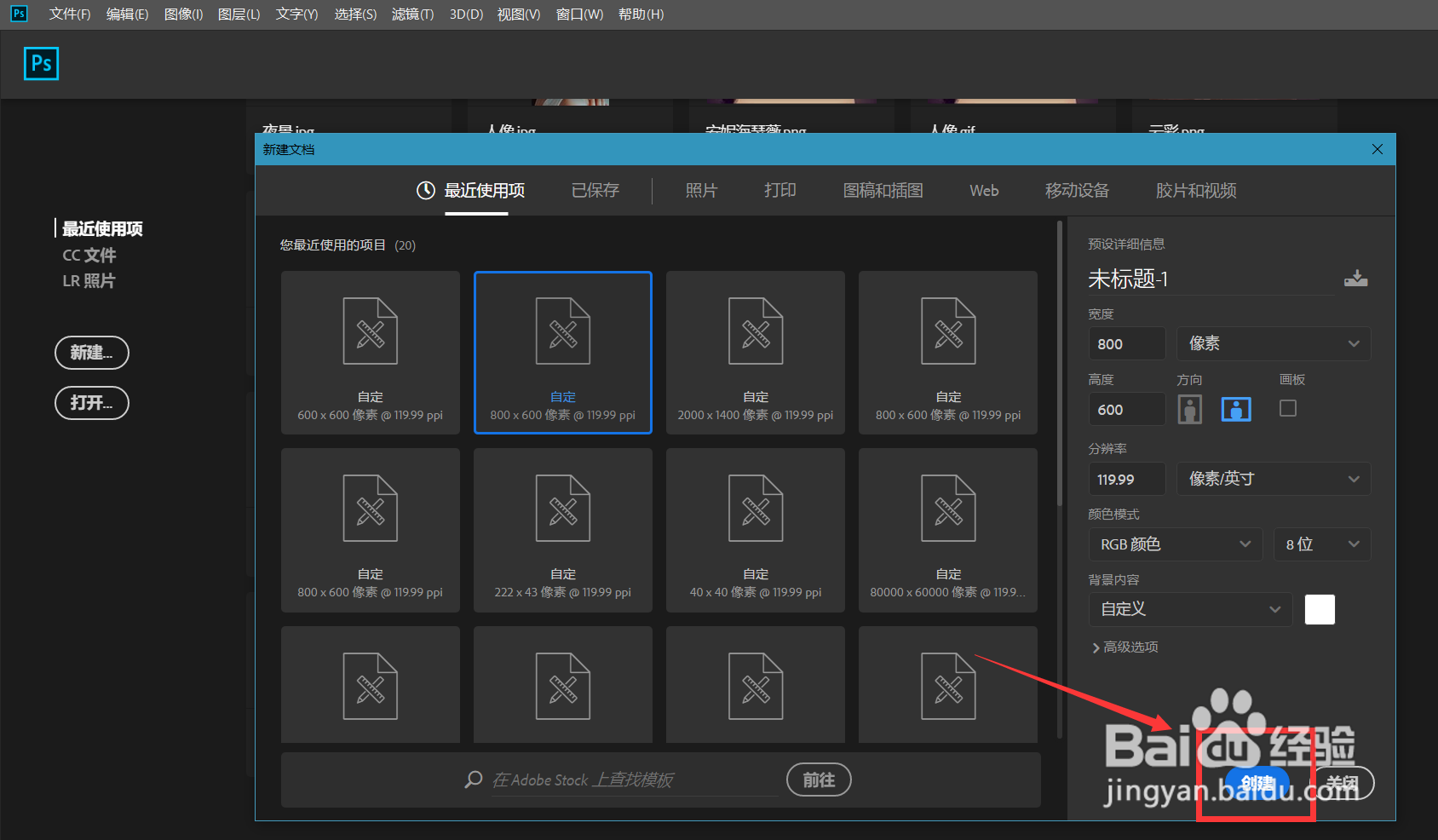Image resolution: width=1438 pixels, height=840 pixels.
Task: Switch to the 胶片和视频 tab
Action: 1196,191
